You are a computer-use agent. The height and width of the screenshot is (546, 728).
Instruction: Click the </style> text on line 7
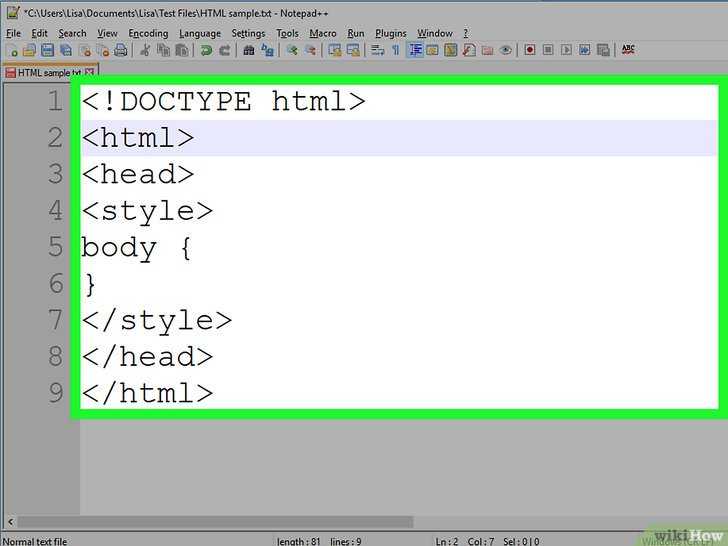[x=156, y=320]
